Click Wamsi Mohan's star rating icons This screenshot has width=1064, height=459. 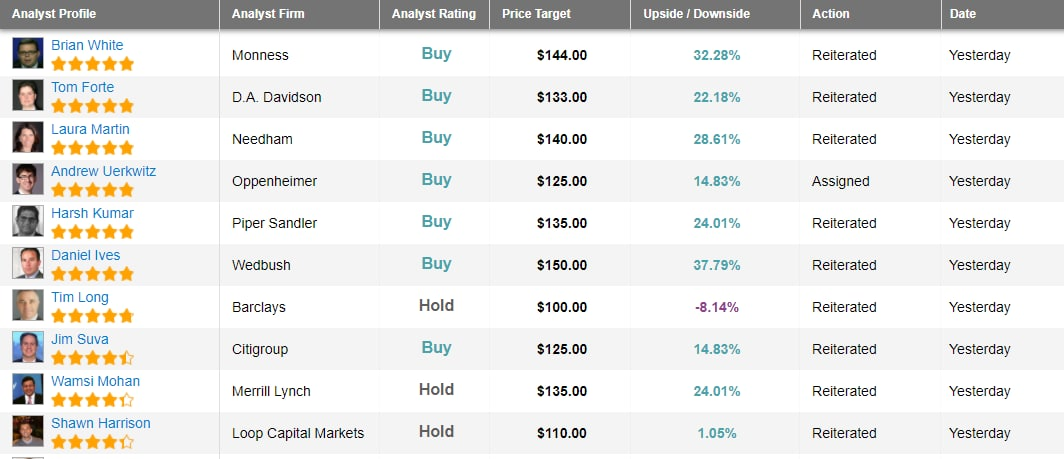click(x=92, y=400)
